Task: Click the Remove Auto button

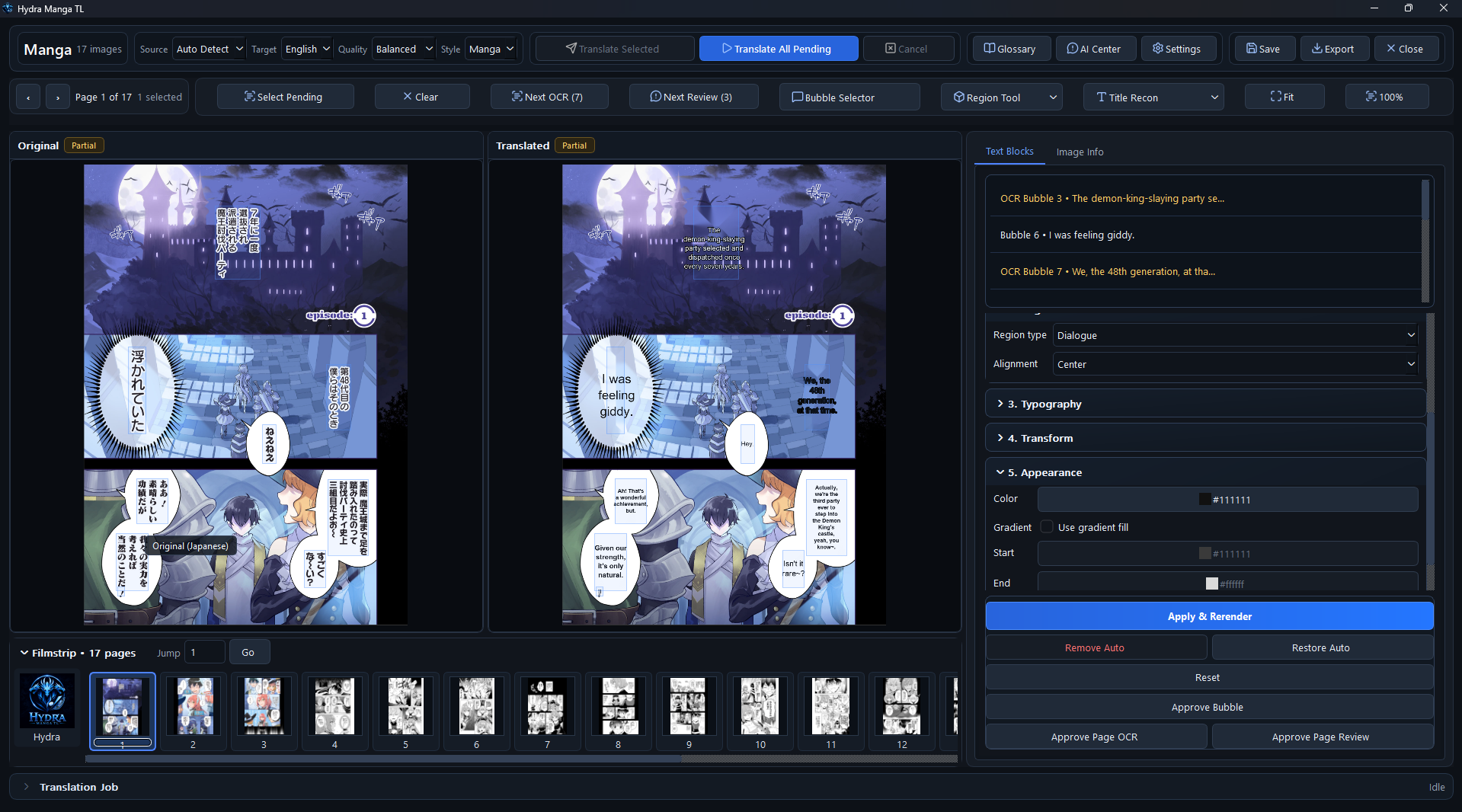Action: click(1096, 647)
